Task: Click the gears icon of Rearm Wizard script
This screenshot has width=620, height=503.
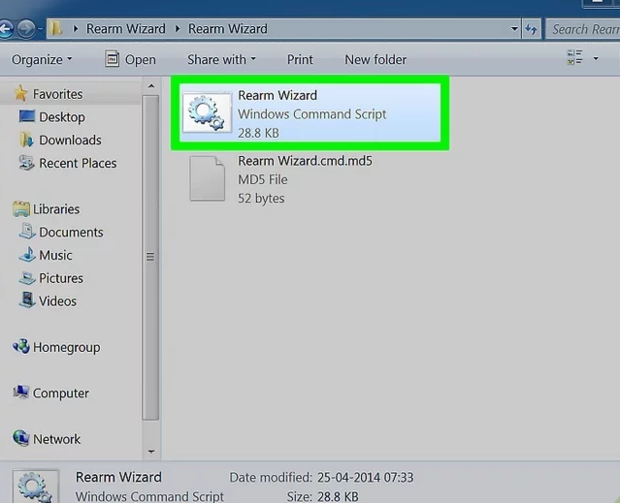Action: coord(207,113)
